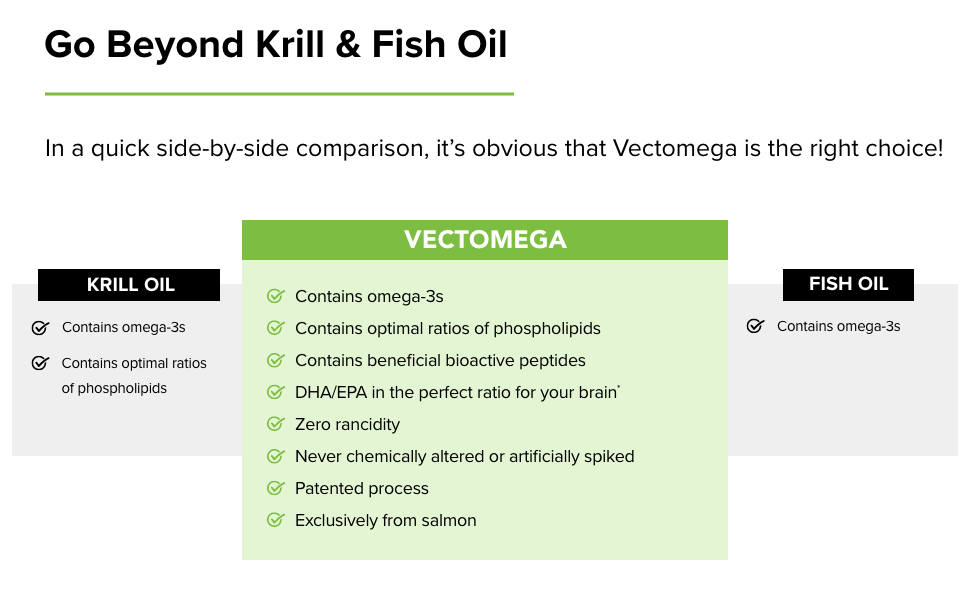Click the Exclusively from salmon text

[386, 520]
